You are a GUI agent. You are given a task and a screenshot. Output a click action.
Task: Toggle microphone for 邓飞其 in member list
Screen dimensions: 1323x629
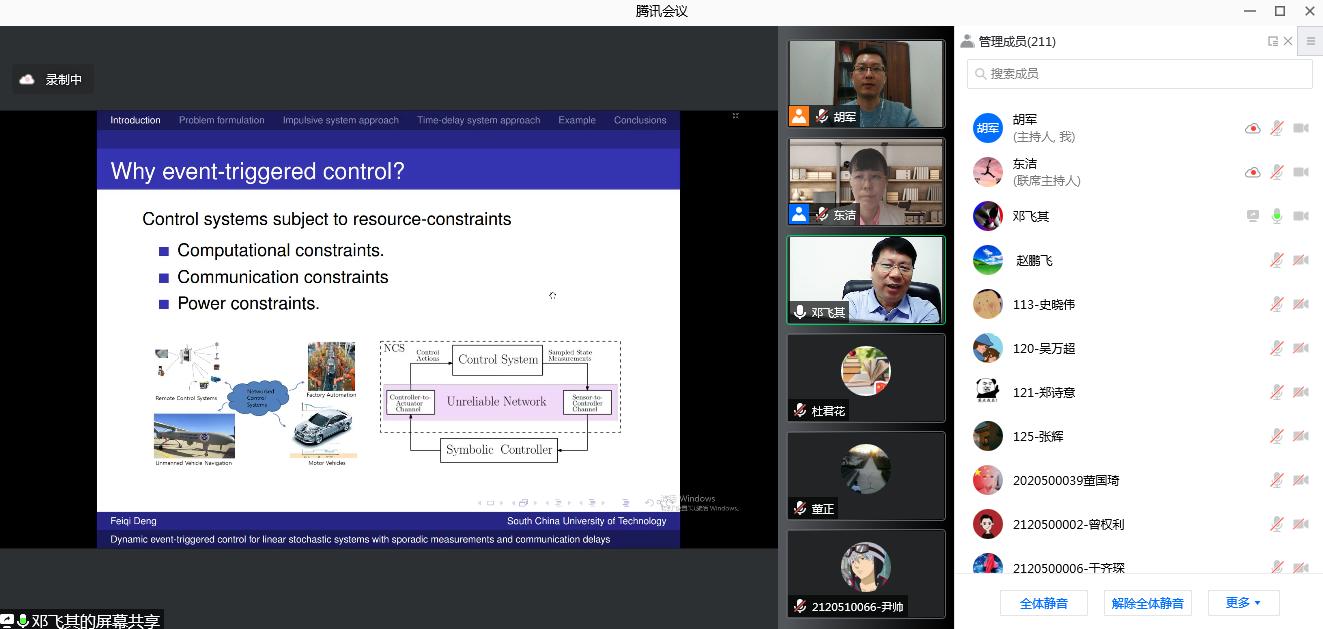click(1277, 216)
